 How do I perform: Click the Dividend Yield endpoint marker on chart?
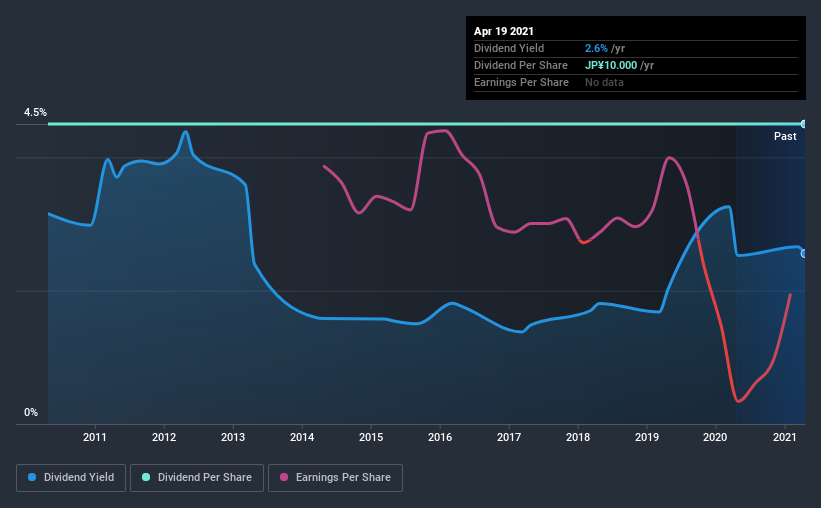(x=803, y=253)
